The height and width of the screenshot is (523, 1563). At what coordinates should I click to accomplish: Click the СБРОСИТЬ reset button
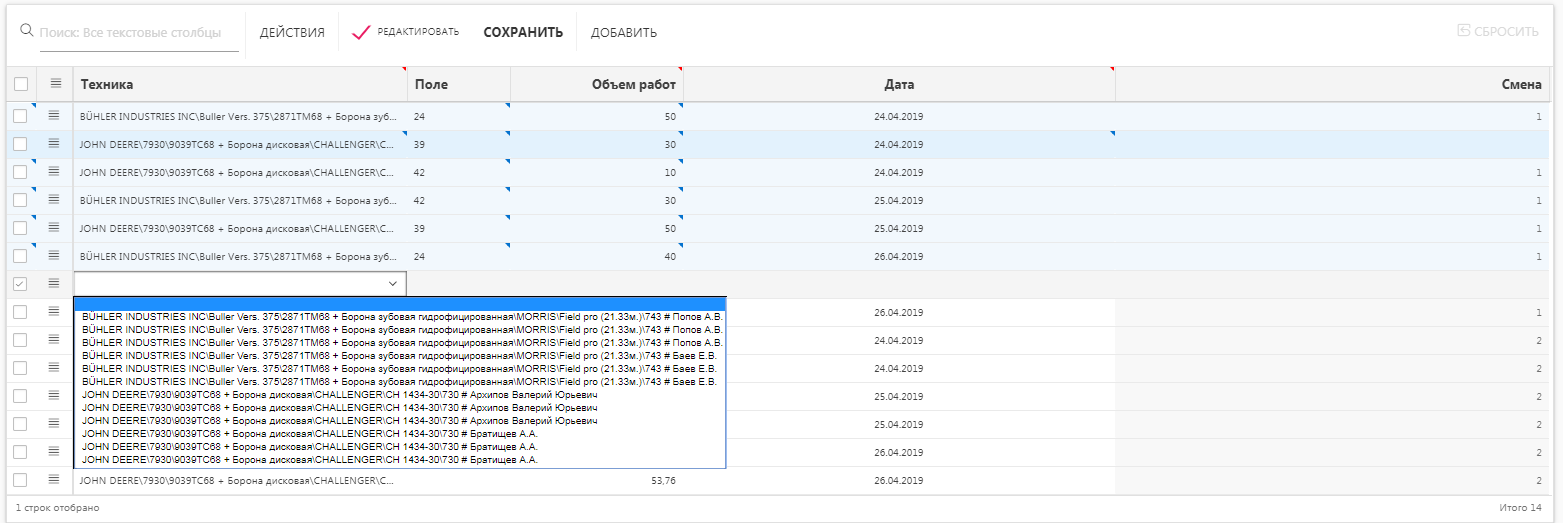pyautogui.click(x=1498, y=31)
